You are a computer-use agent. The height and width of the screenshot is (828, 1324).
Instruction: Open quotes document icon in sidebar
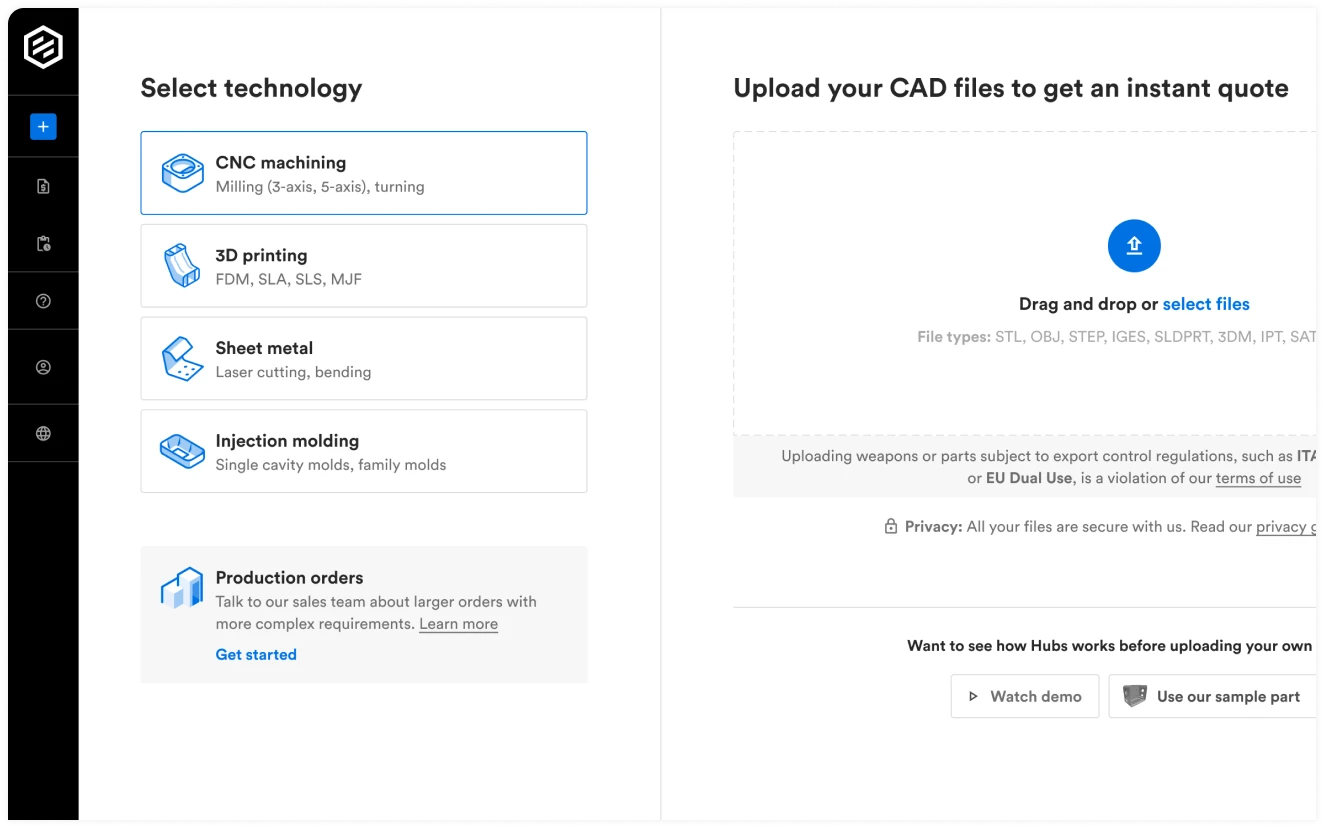tap(43, 186)
